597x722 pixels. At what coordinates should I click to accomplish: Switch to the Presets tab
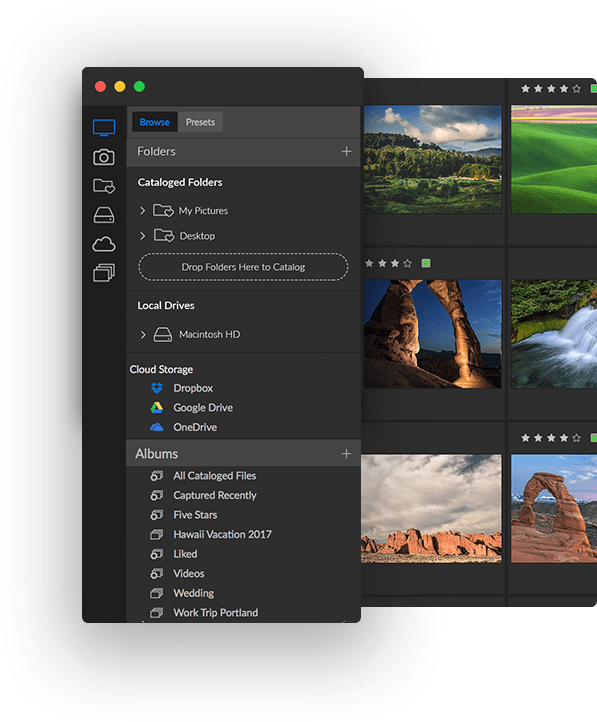pyautogui.click(x=200, y=122)
